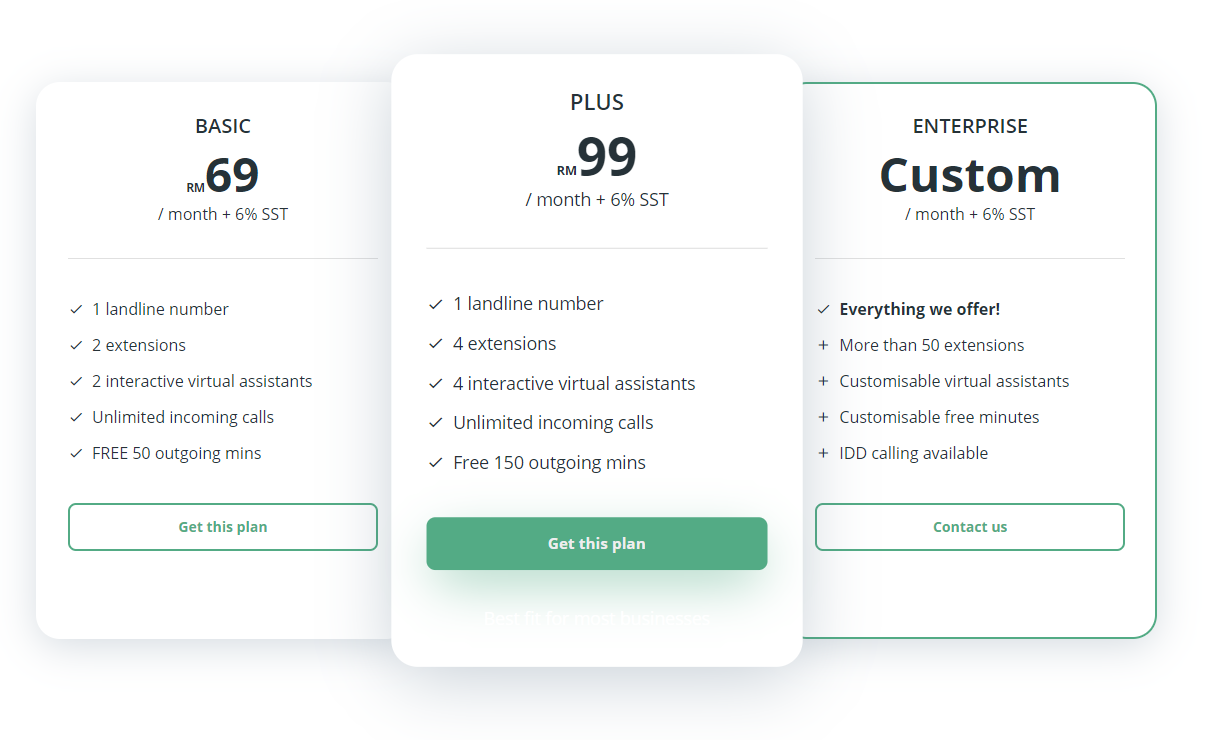Click Get this plan under Basic
1220x740 pixels.
(223, 527)
